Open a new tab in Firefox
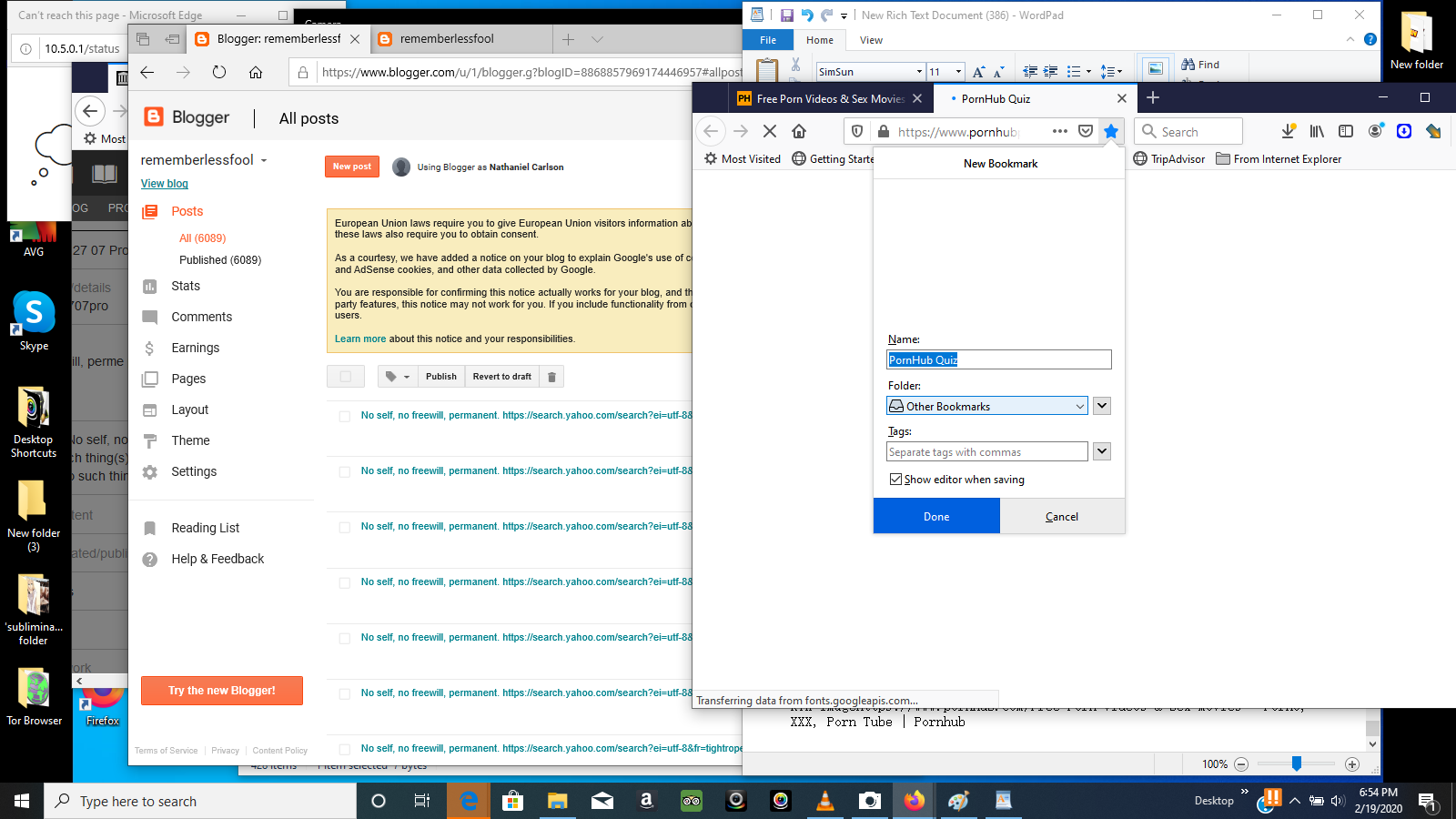Screen dimensions: 1456x819 pos(1153,98)
